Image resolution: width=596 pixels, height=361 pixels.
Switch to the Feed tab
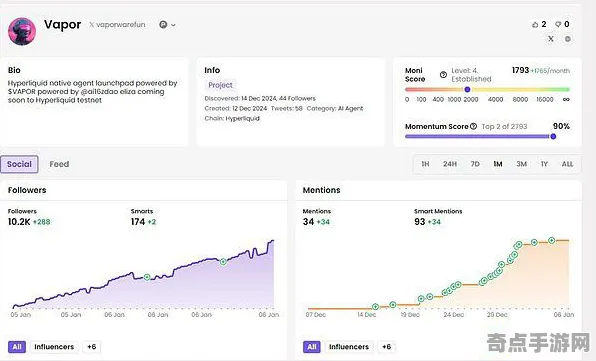[59, 164]
